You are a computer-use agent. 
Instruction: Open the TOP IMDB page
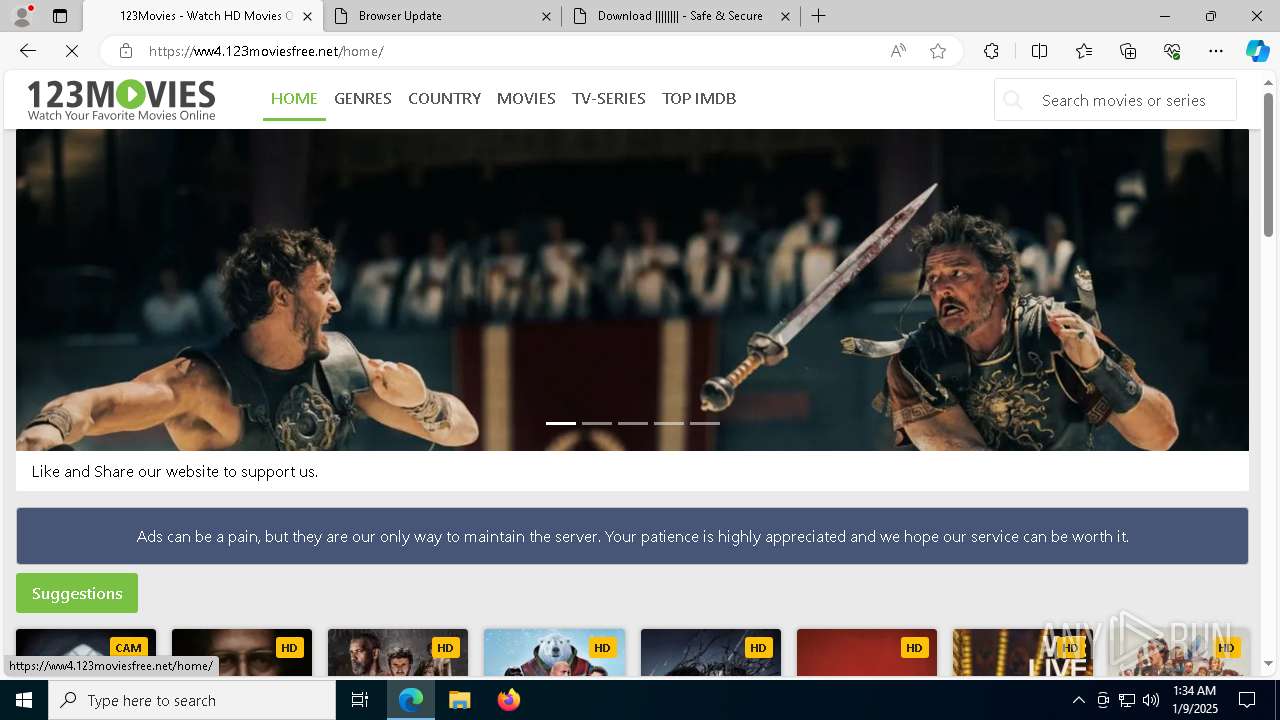tap(699, 98)
